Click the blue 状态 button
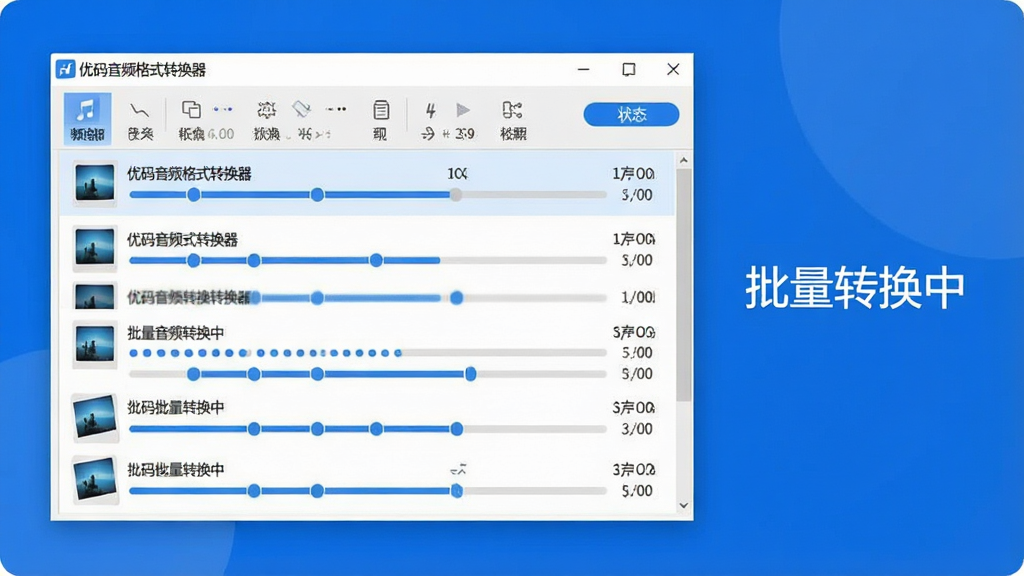Screen dimensions: 1024x576 point(631,114)
